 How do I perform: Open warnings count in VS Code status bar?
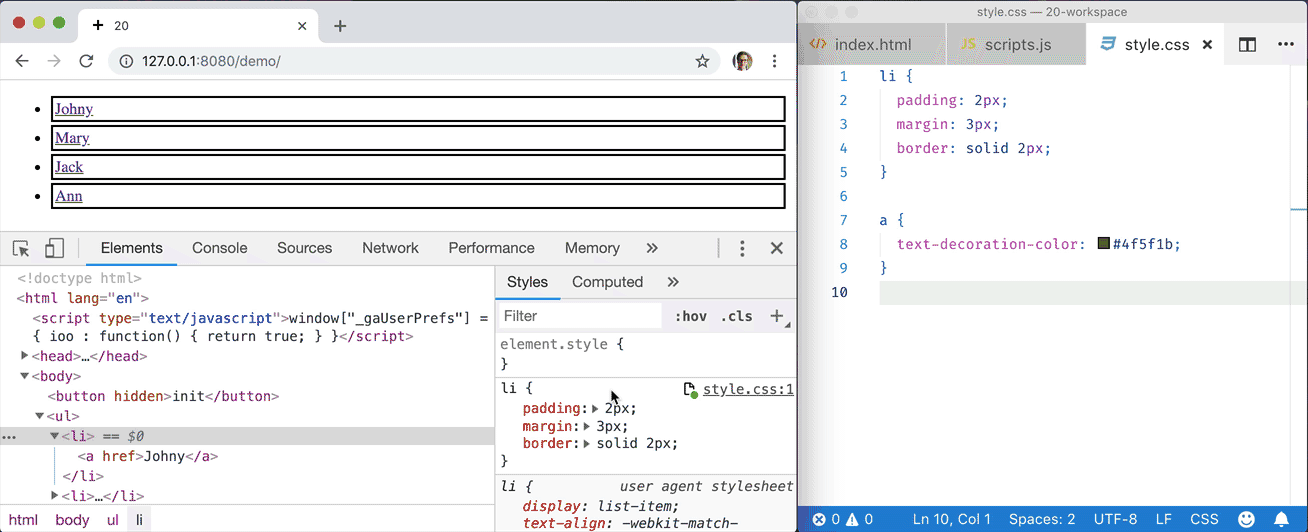(860, 519)
